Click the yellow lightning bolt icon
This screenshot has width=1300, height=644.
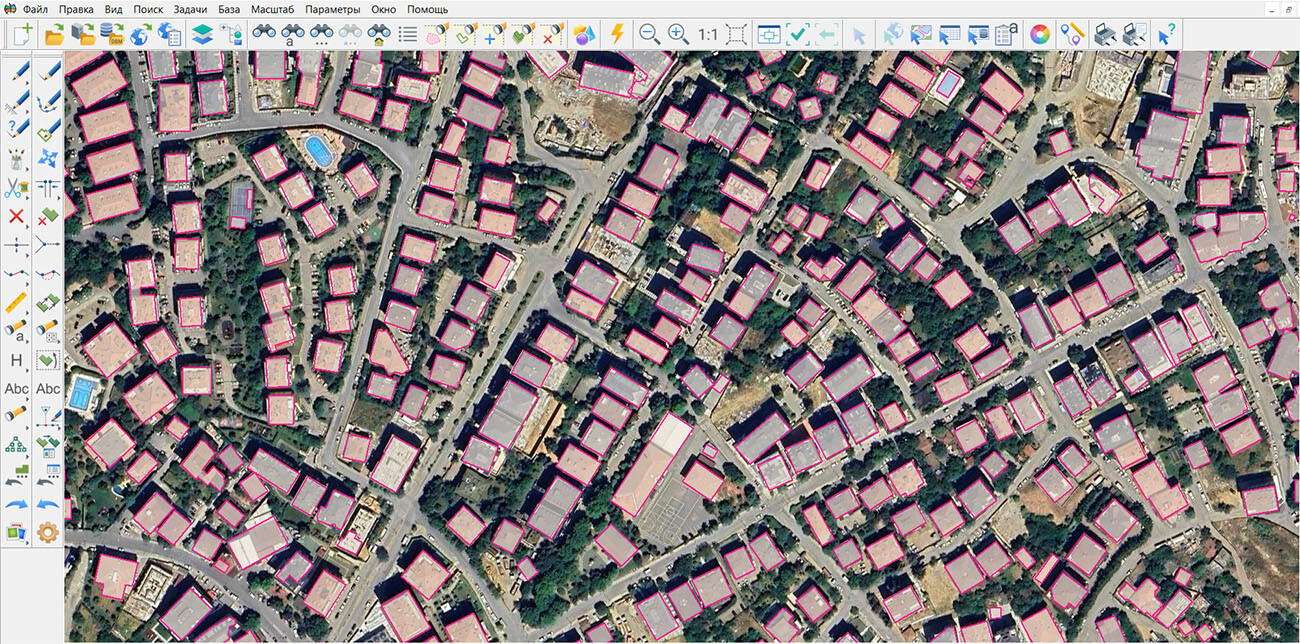[617, 34]
